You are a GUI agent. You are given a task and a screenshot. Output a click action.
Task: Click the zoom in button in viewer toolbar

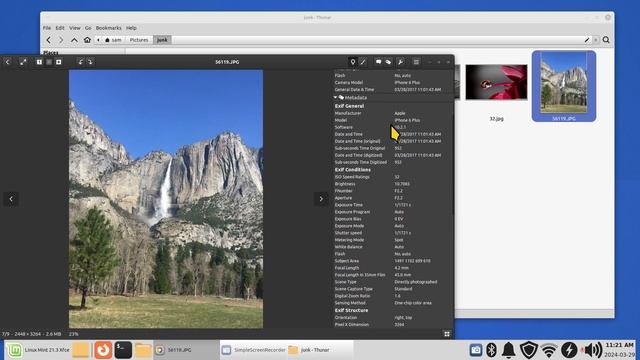[59, 62]
